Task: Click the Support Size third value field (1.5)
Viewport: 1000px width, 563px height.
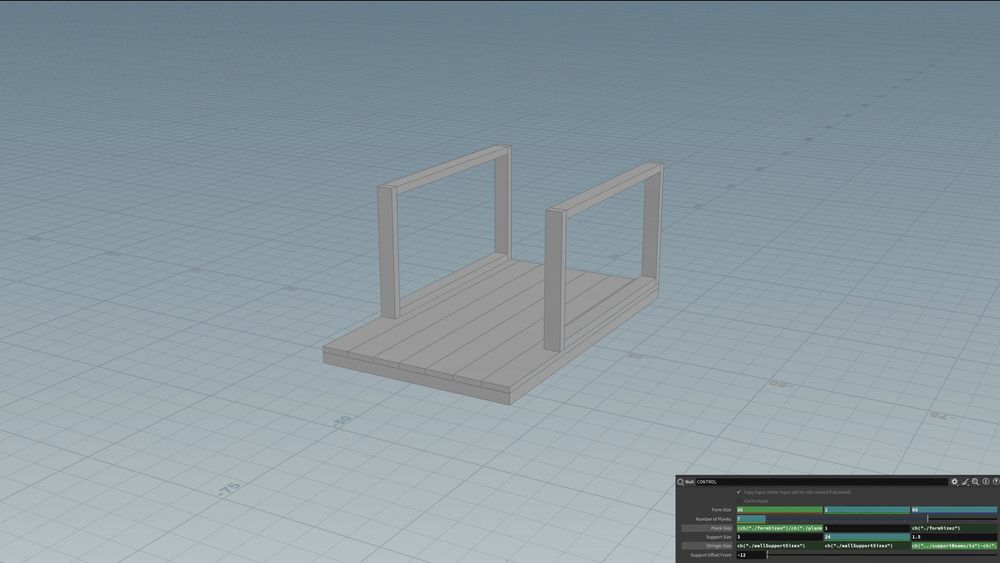Action: [x=954, y=537]
